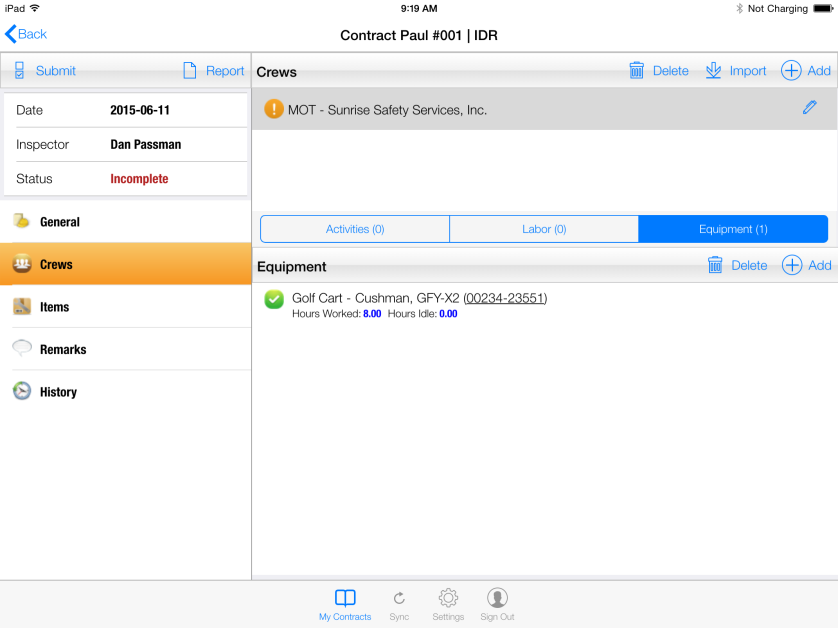Go Back to previous screen
The height and width of the screenshot is (628, 838).
click(27, 34)
